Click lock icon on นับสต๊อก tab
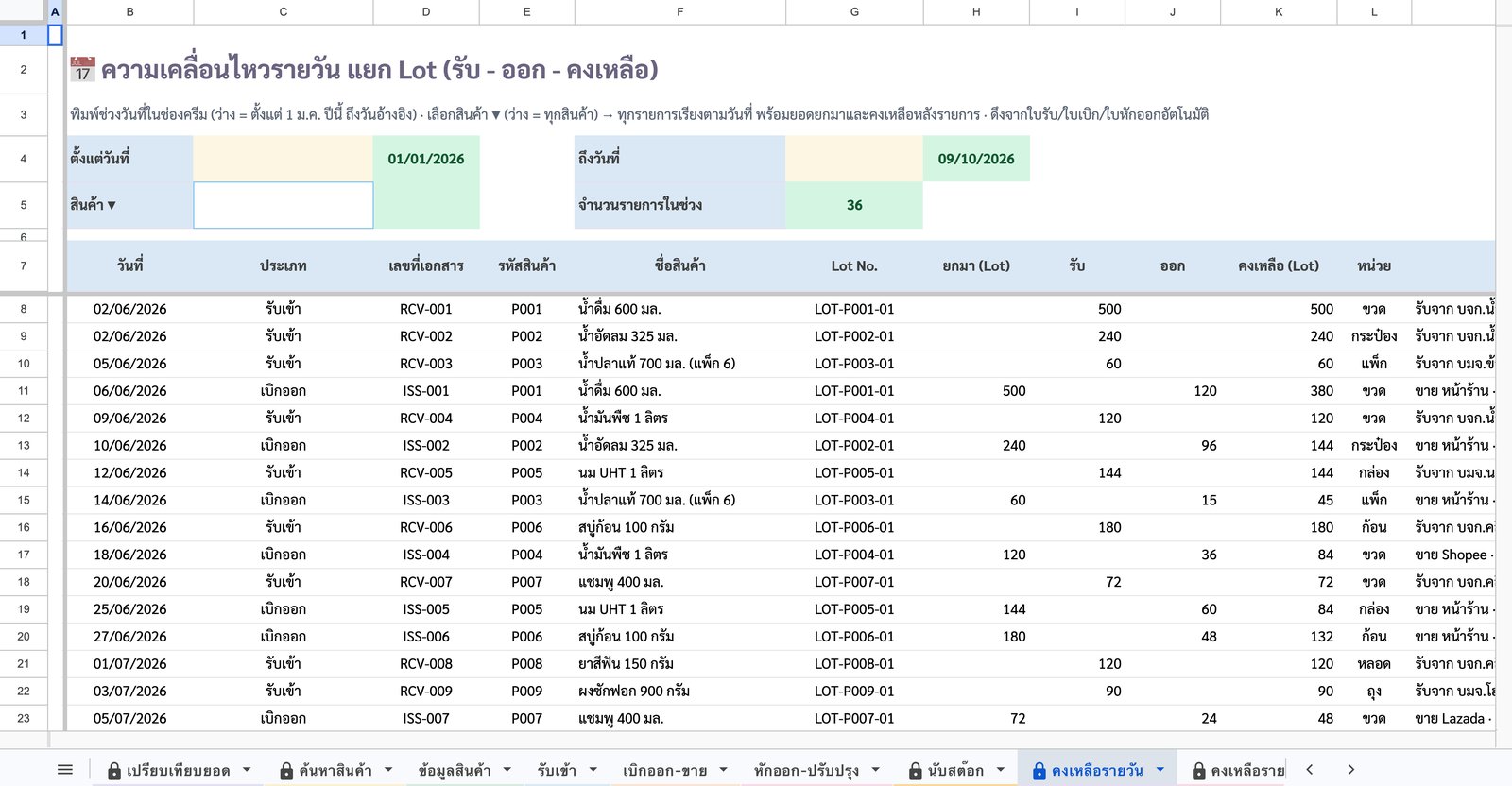The image size is (1512, 786). pos(915,771)
